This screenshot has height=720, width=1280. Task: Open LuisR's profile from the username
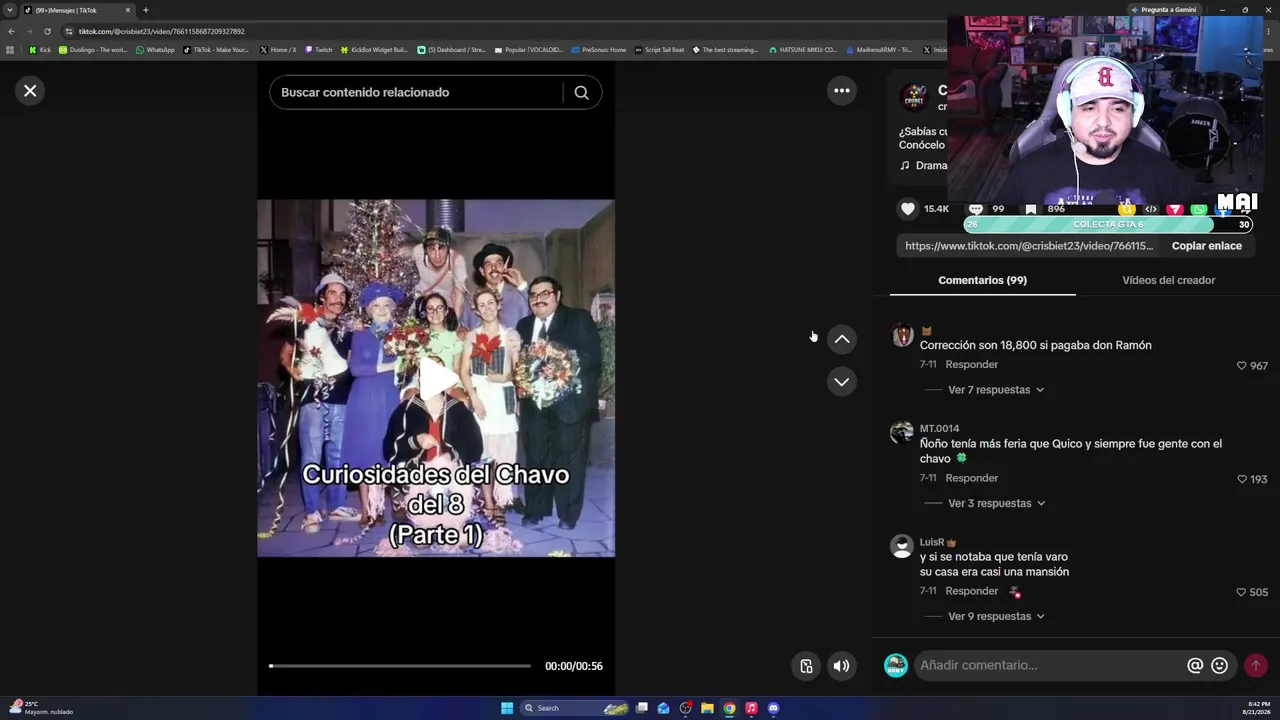point(932,543)
